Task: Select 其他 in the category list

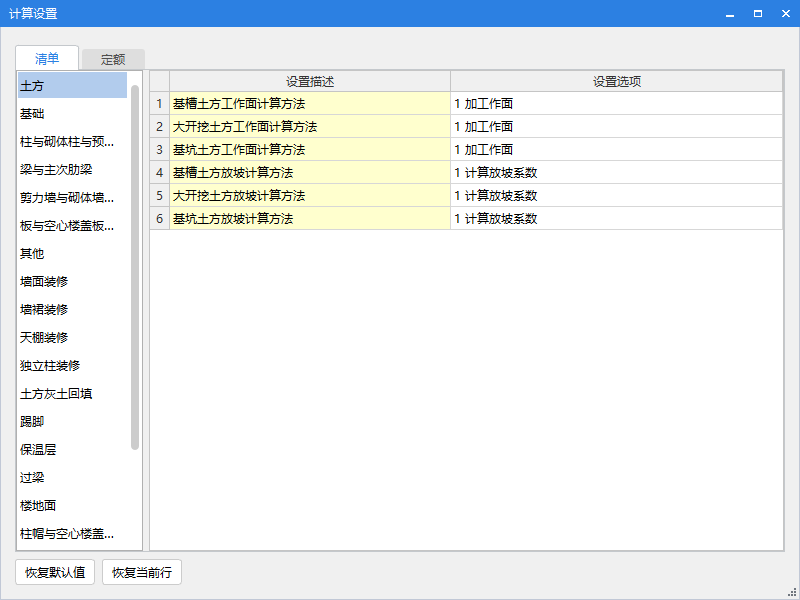Action: tap(72, 254)
